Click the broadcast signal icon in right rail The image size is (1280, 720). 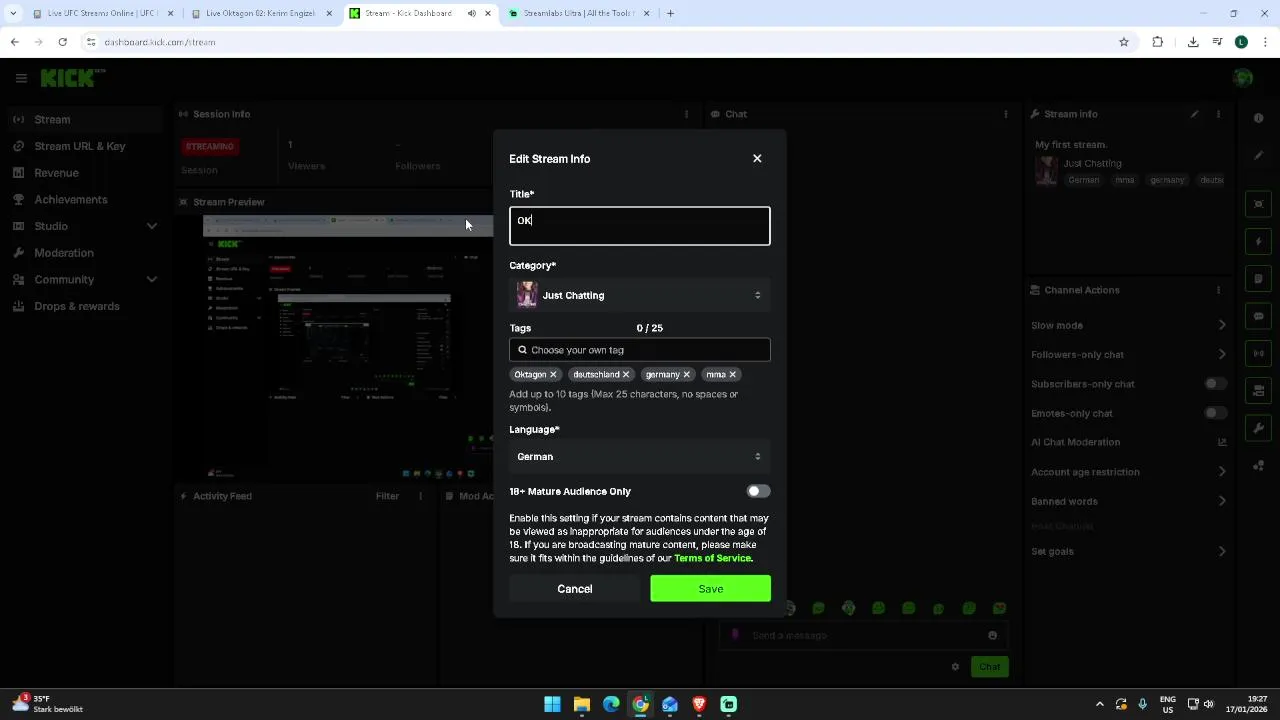pos(1259,353)
